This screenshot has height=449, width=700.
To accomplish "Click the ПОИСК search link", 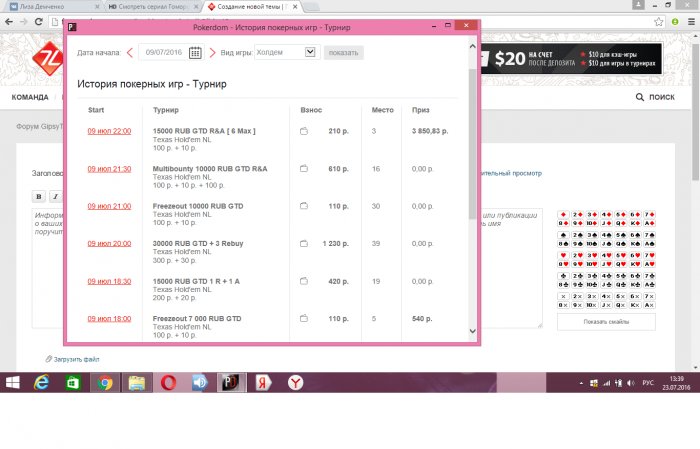I will pyautogui.click(x=655, y=97).
